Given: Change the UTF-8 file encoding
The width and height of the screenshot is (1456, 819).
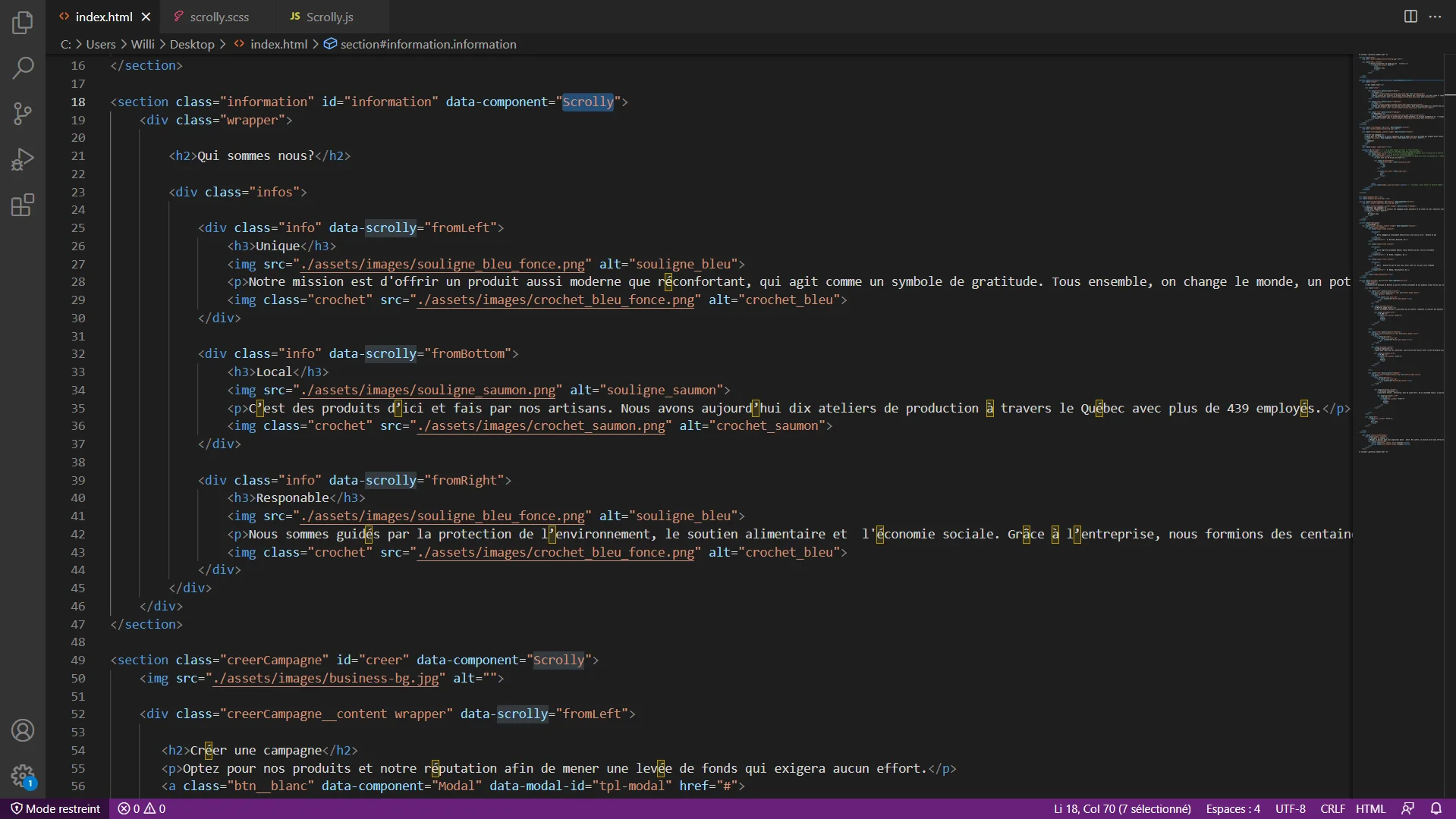Looking at the screenshot, I should [x=1290, y=808].
